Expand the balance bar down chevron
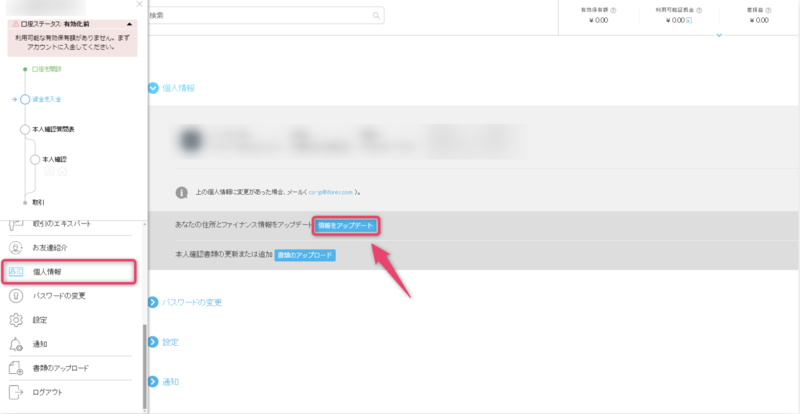The height and width of the screenshot is (414, 800). point(719,35)
